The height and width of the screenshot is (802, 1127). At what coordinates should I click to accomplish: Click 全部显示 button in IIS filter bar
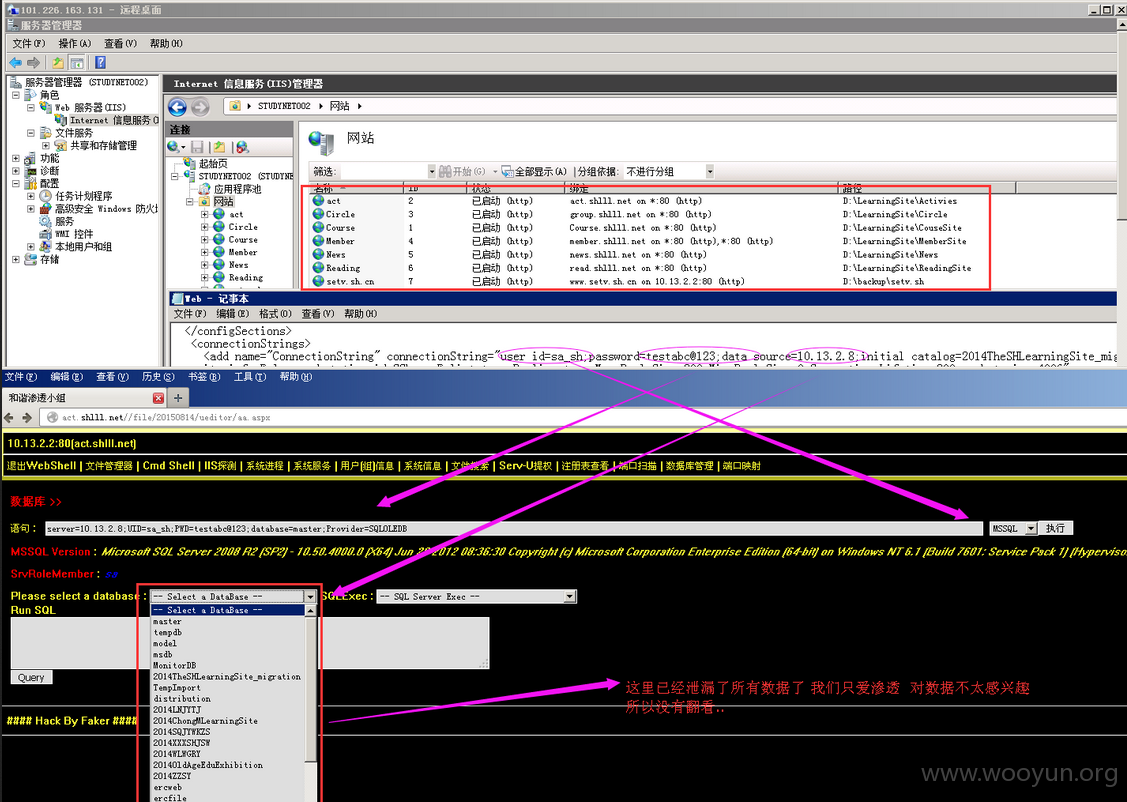coord(534,172)
